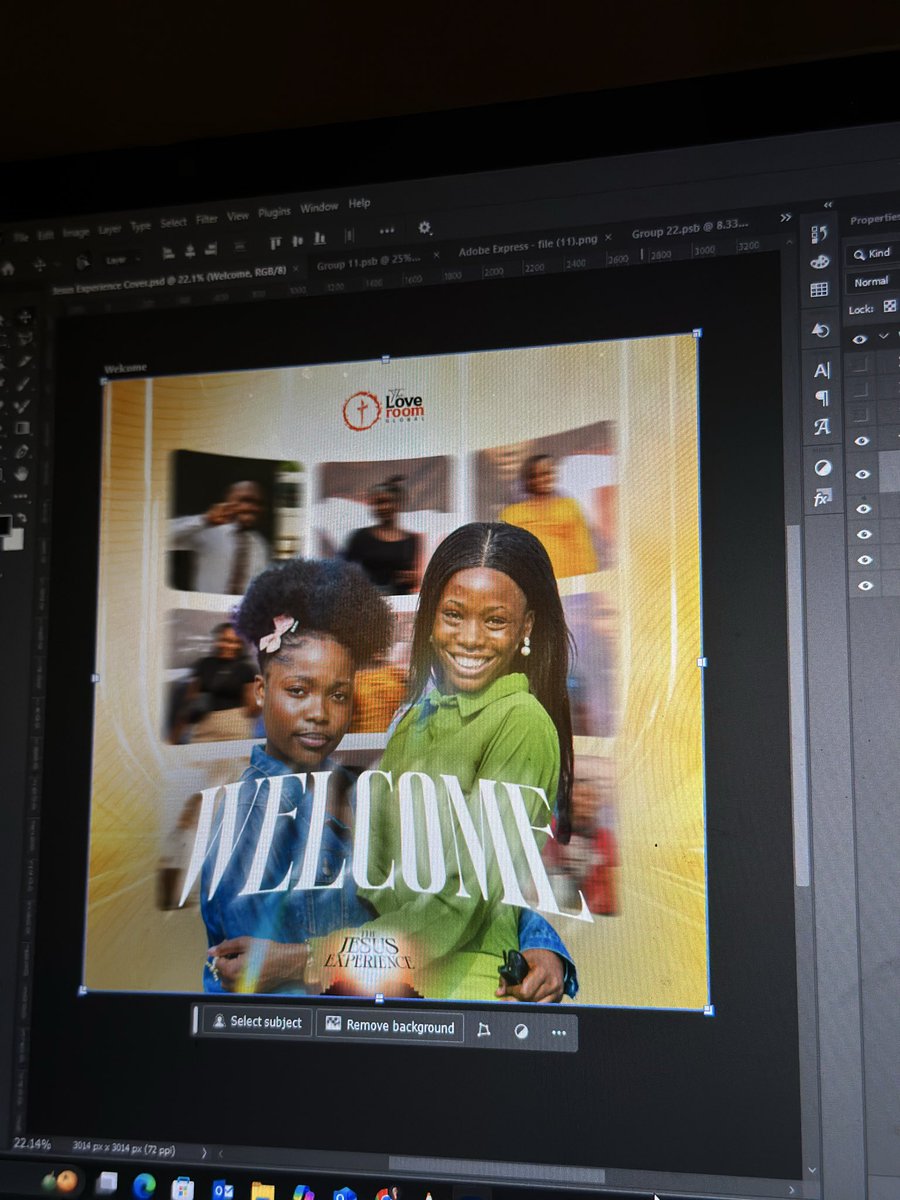This screenshot has width=900, height=1200.
Task: Click the half-circle mask icon in contextual bar
Action: (x=521, y=1031)
